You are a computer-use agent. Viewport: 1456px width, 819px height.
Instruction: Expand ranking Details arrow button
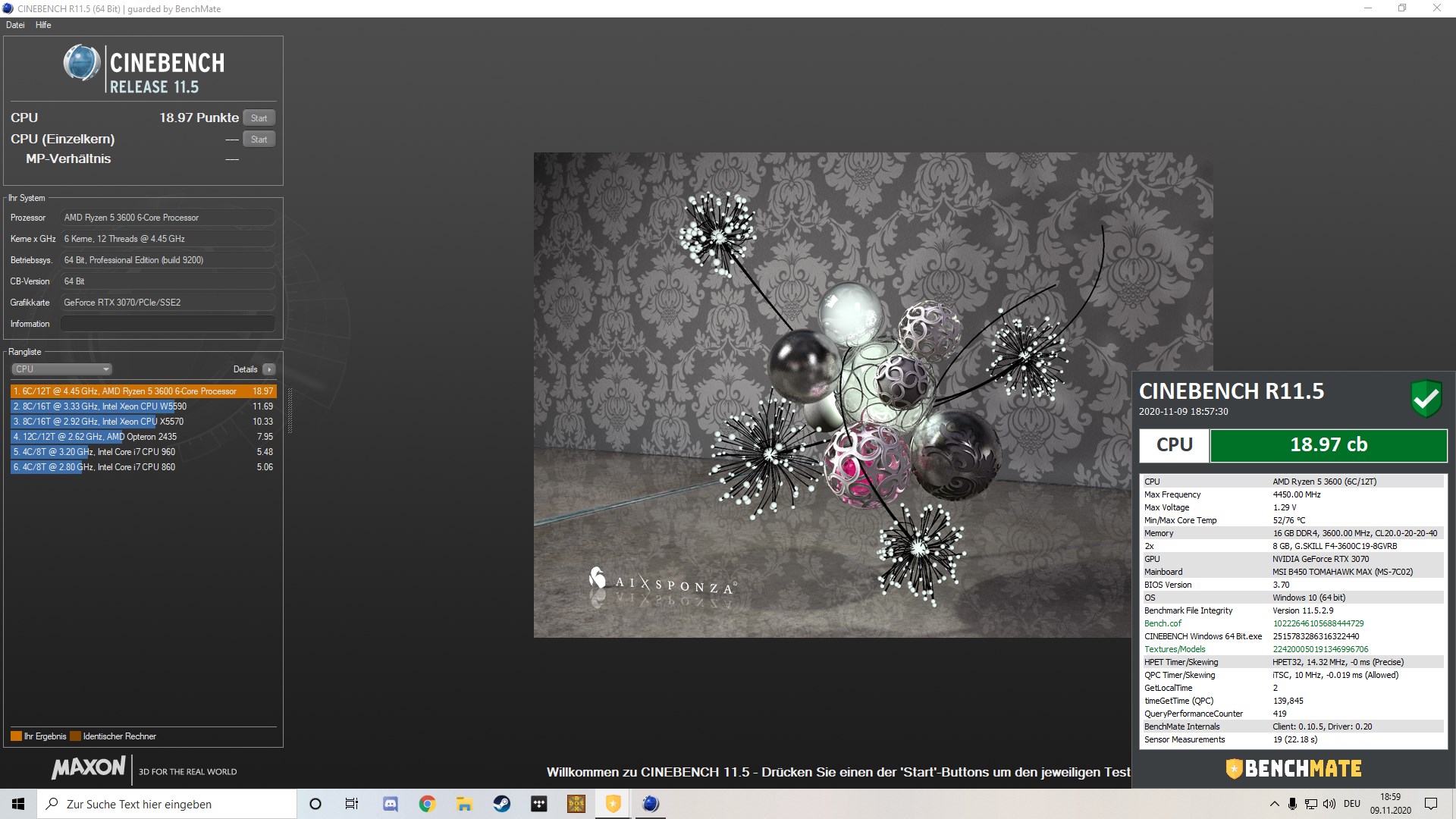pyautogui.click(x=269, y=369)
